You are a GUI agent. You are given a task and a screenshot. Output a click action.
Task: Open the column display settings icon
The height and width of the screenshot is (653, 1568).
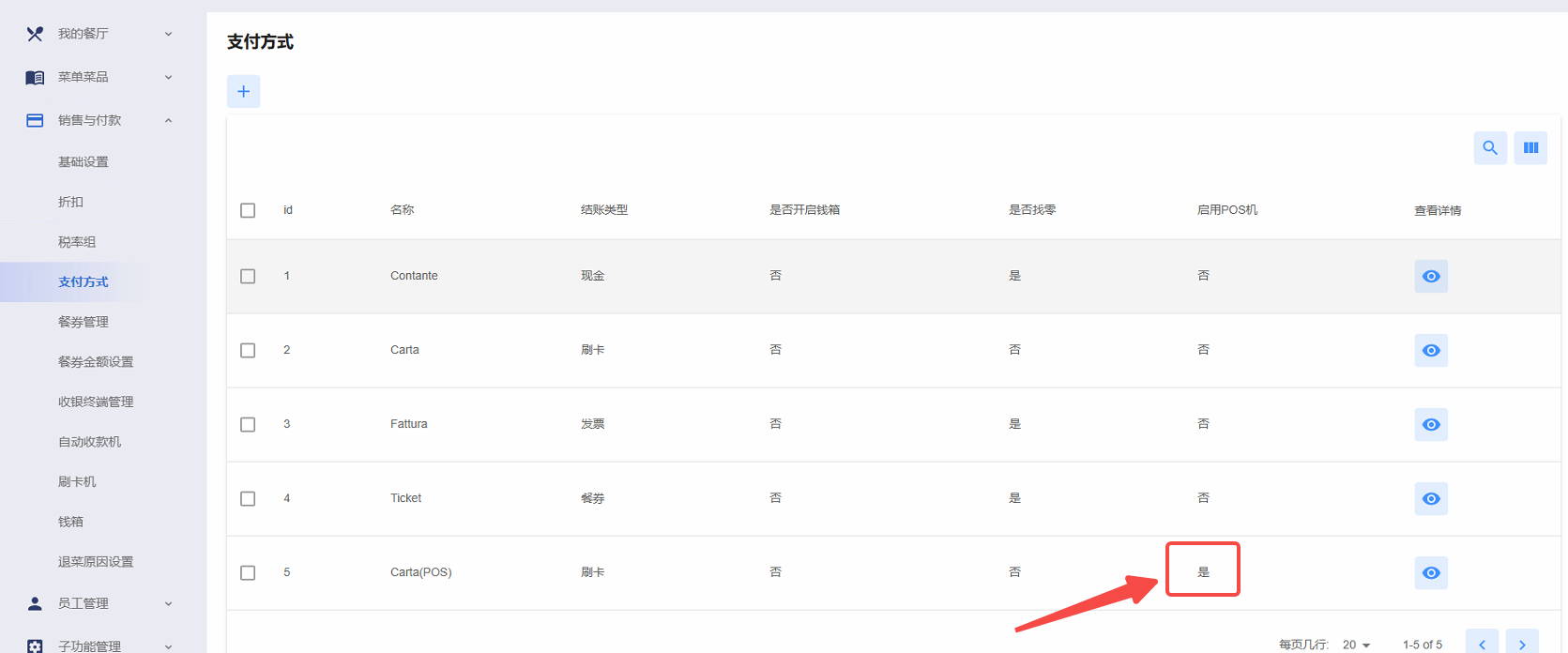pyautogui.click(x=1530, y=147)
